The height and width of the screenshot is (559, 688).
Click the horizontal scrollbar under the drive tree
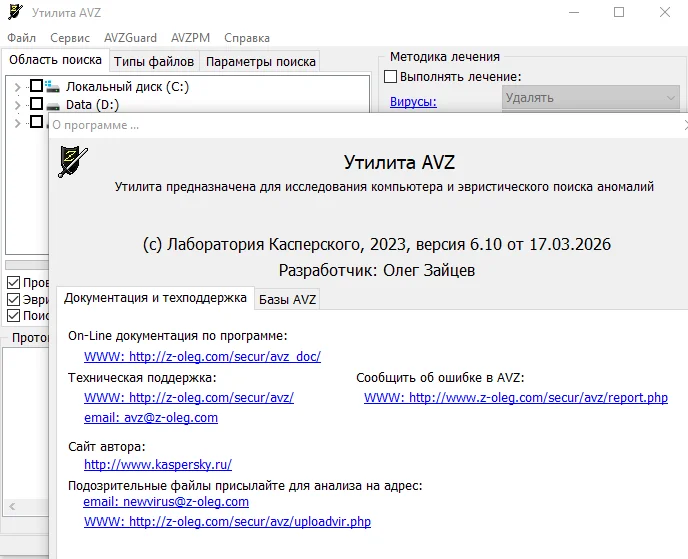(27, 265)
